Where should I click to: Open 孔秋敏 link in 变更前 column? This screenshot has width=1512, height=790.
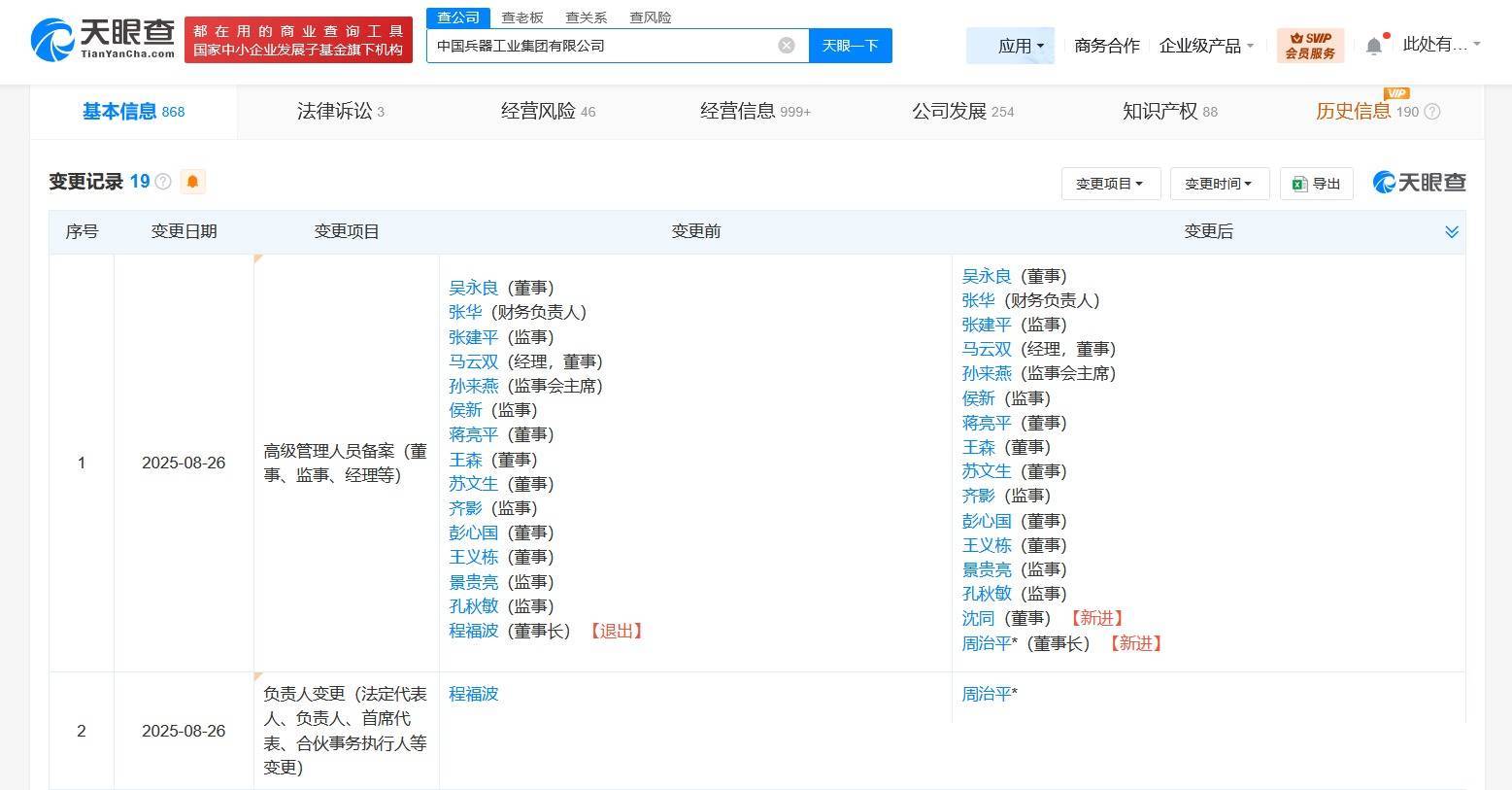click(473, 606)
